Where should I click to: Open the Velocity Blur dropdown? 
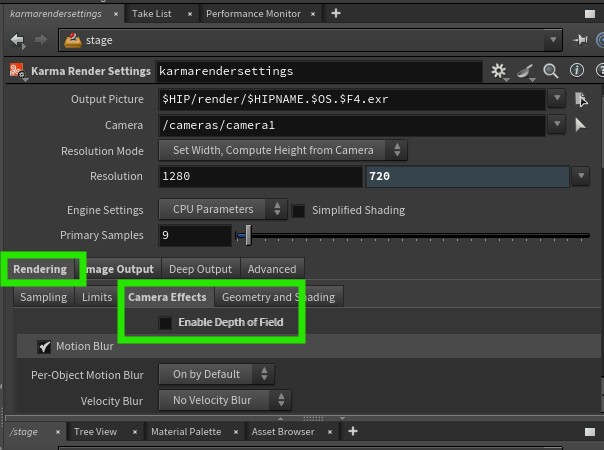pyautogui.click(x=225, y=400)
